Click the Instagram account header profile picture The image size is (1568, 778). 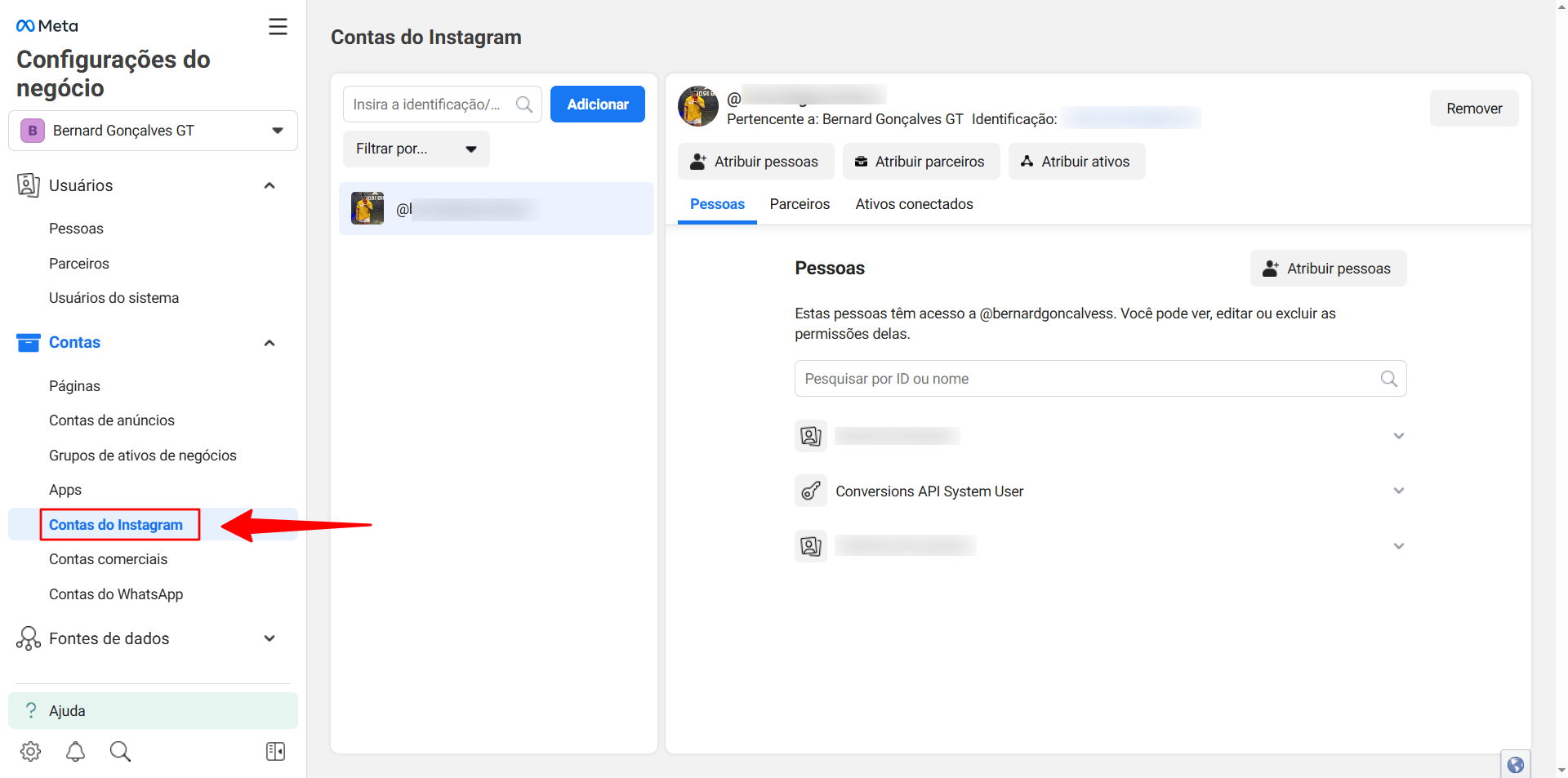698,106
